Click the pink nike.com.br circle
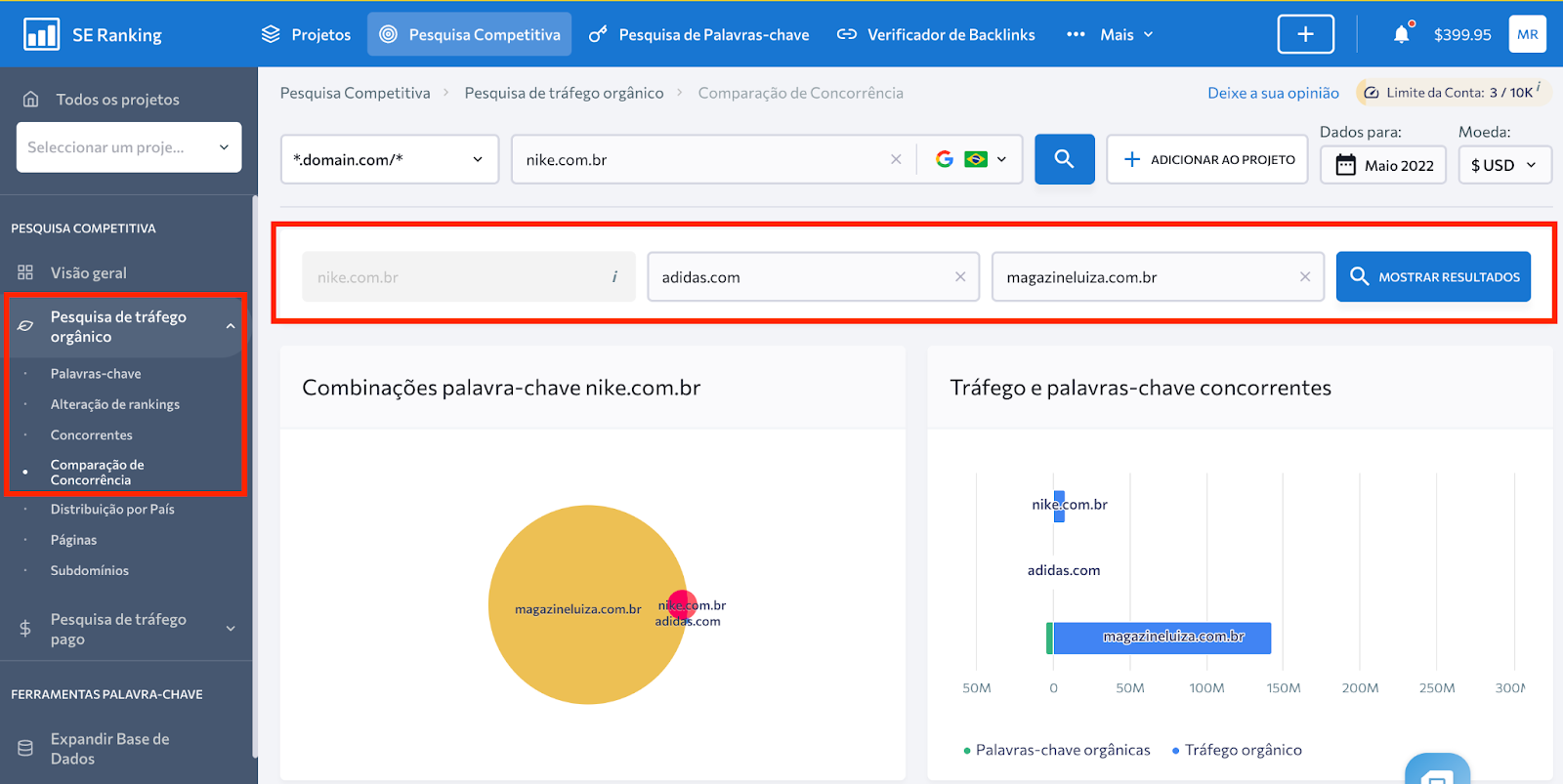 (684, 604)
